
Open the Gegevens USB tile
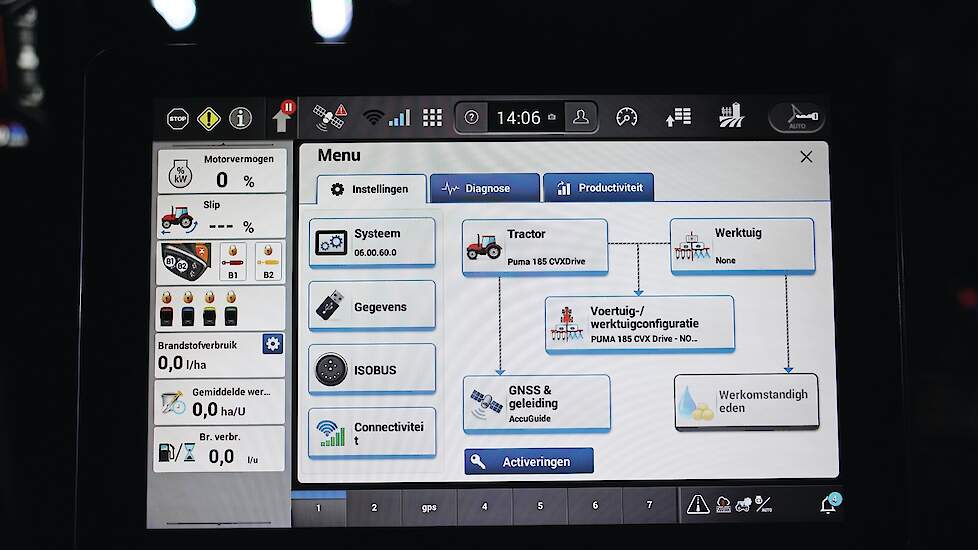pyautogui.click(x=372, y=306)
